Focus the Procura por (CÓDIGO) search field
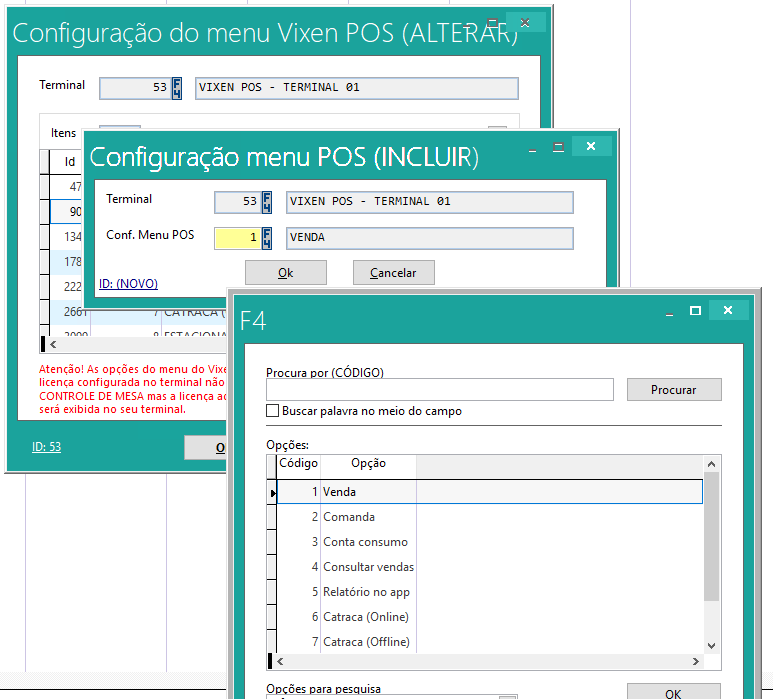Image resolution: width=773 pixels, height=699 pixels. pos(440,390)
